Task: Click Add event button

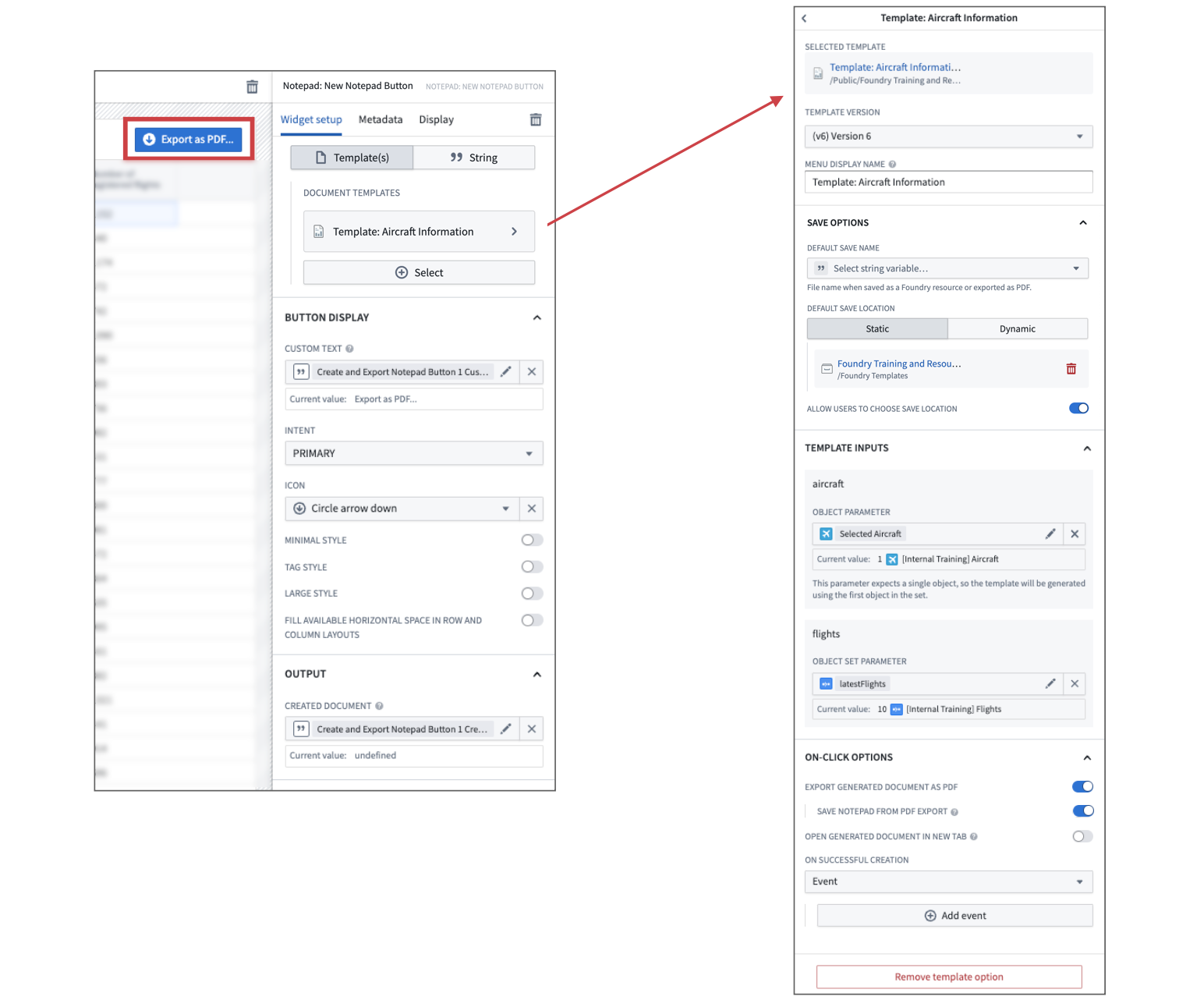Action: click(x=954, y=916)
